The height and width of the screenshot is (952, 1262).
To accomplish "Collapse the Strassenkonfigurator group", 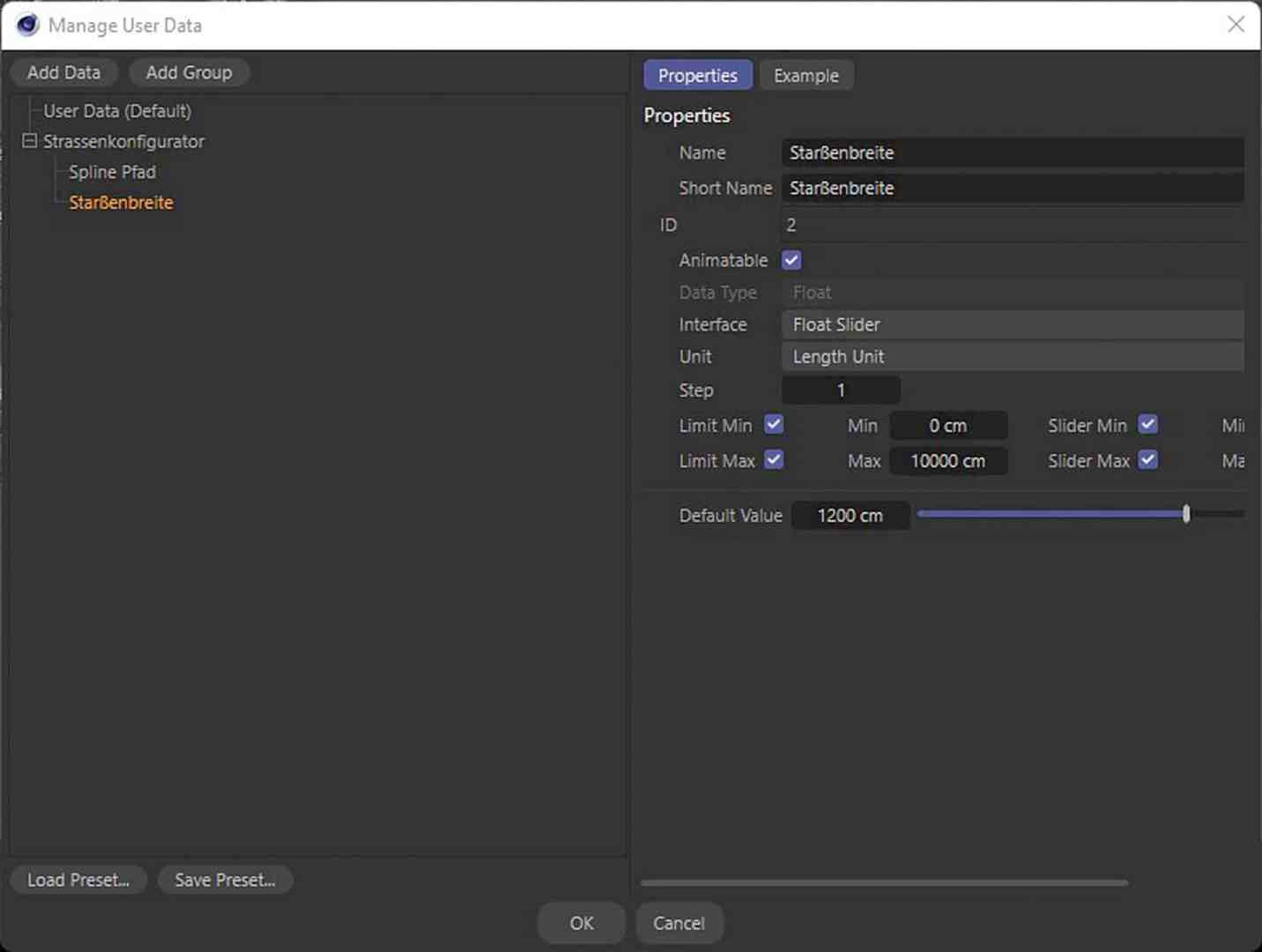I will coord(29,141).
